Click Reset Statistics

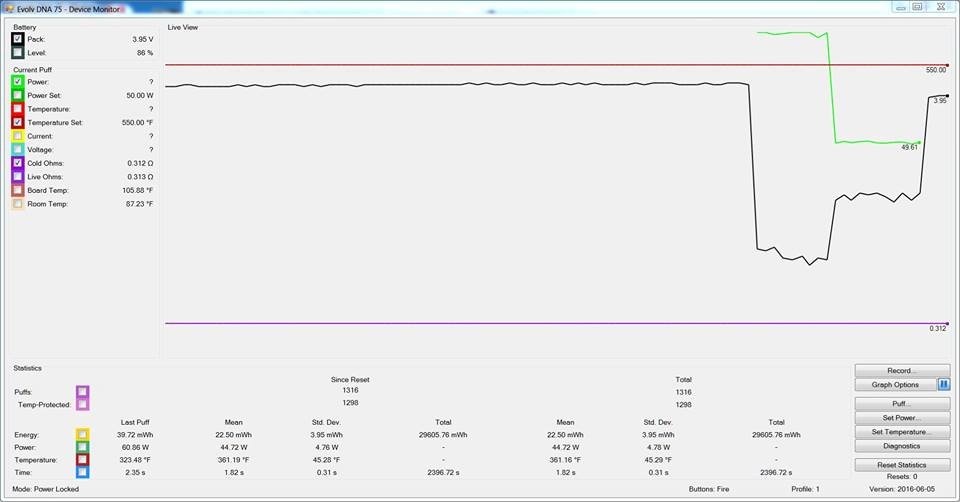(x=902, y=465)
